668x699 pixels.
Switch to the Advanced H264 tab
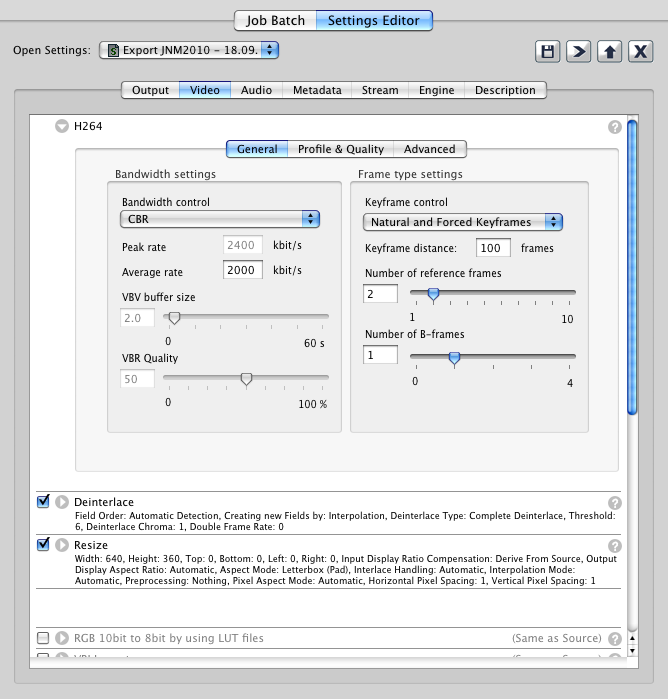tap(429, 149)
